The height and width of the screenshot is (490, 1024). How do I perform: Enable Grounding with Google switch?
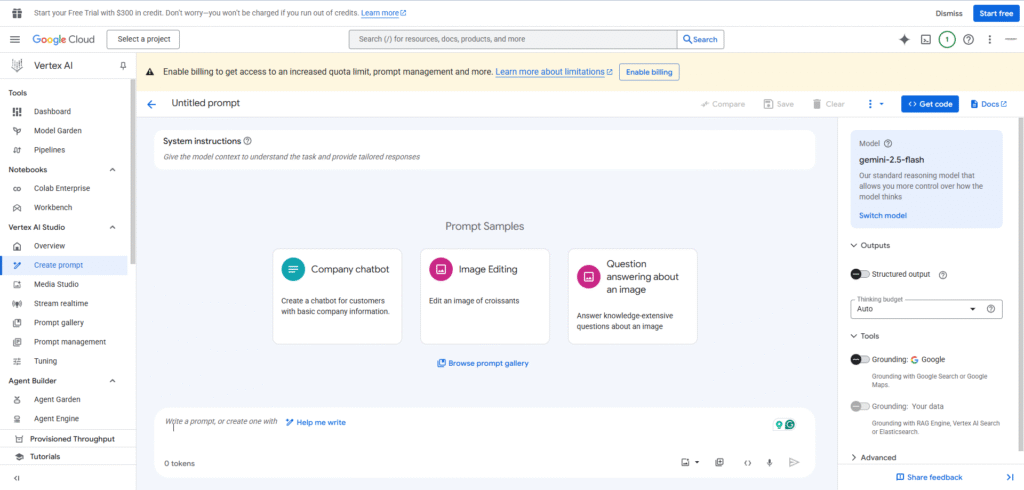(860, 359)
